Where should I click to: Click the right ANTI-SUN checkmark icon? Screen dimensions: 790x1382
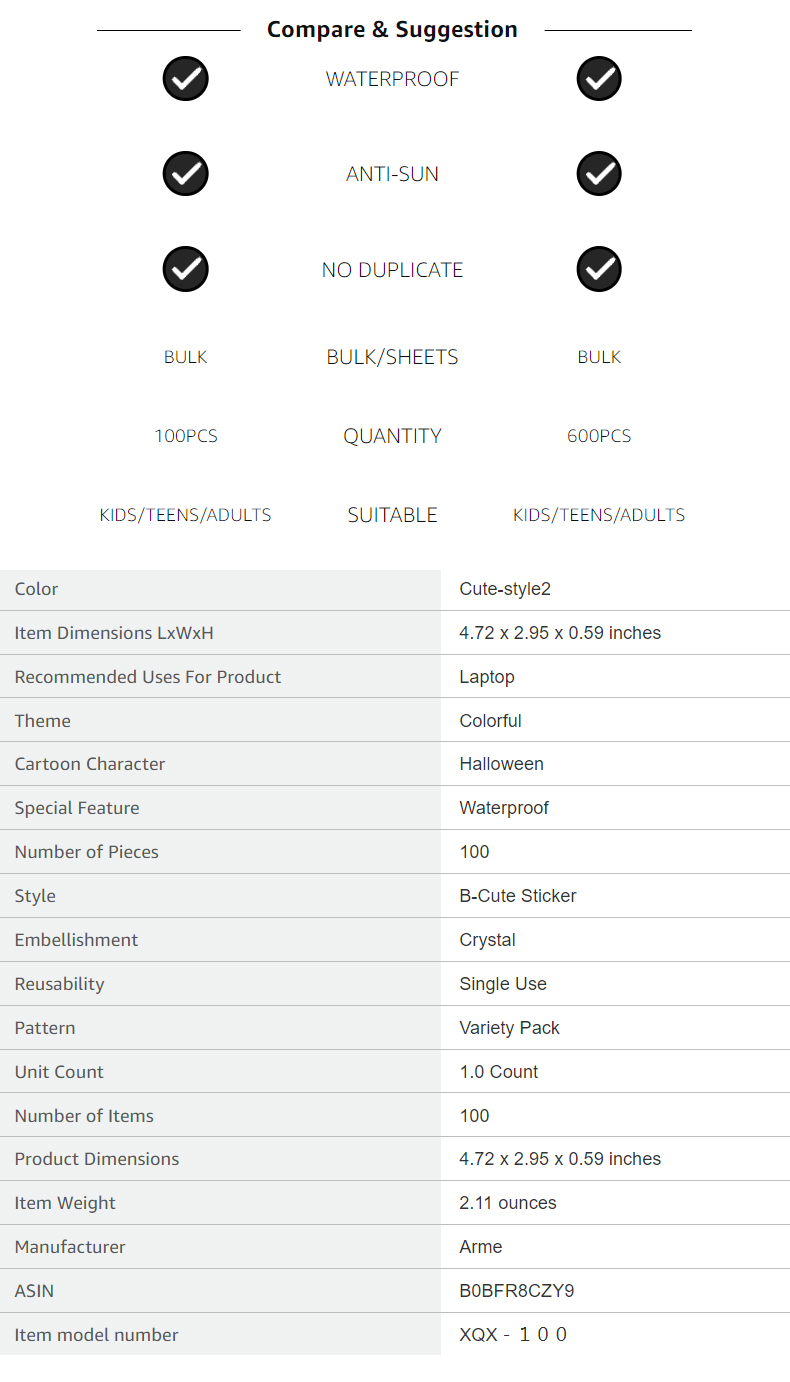[x=599, y=174]
